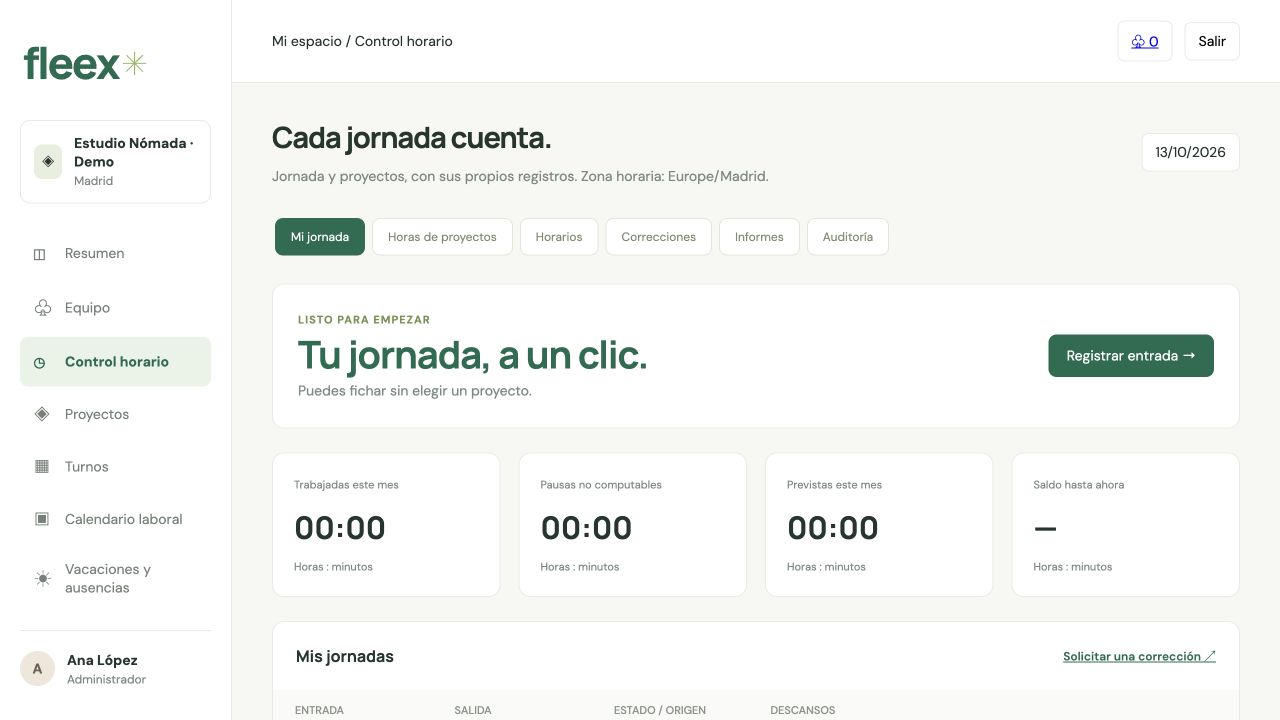This screenshot has height=720, width=1280.
Task: Click the Salir button
Action: point(1212,41)
